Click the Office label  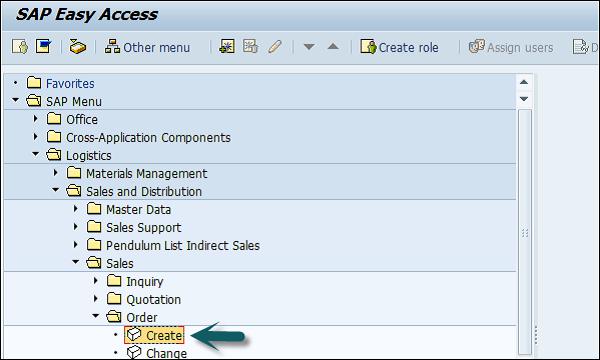tap(82, 120)
